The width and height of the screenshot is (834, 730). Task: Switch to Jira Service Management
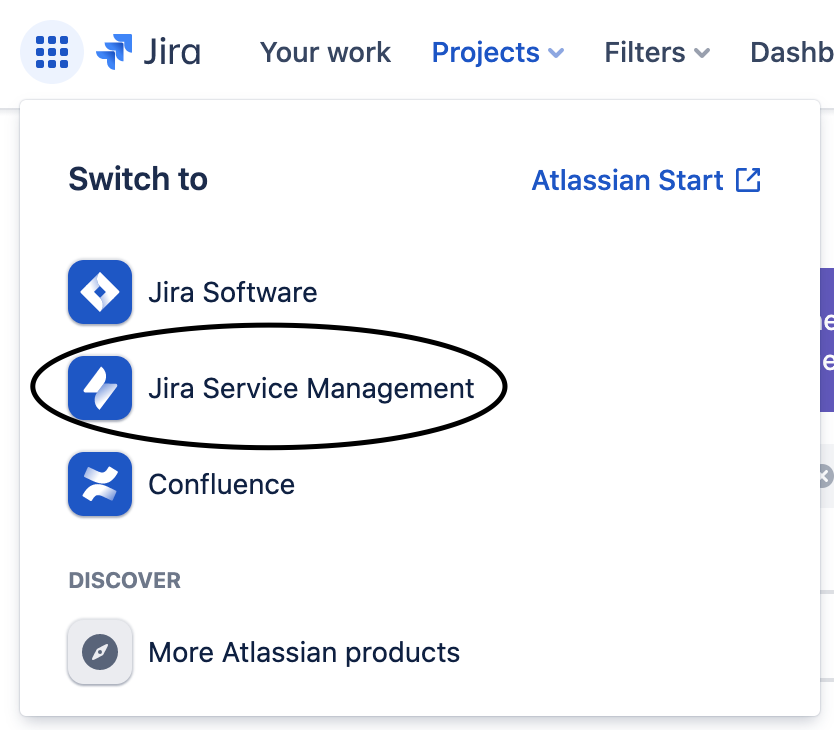pos(311,388)
